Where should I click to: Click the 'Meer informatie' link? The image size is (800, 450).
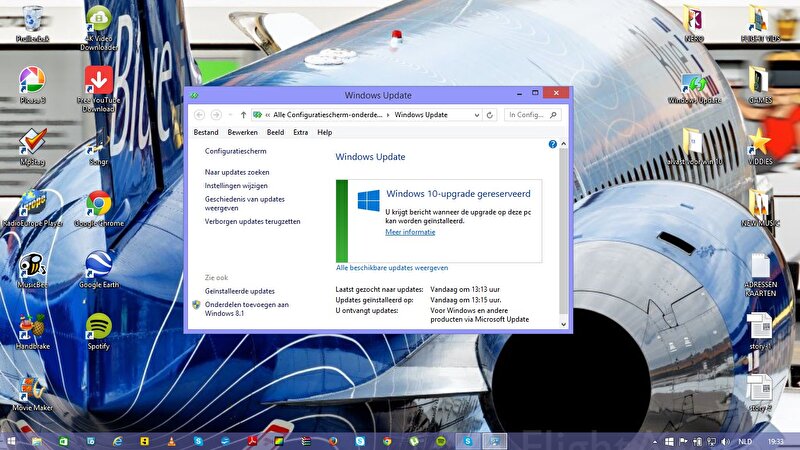tap(410, 232)
